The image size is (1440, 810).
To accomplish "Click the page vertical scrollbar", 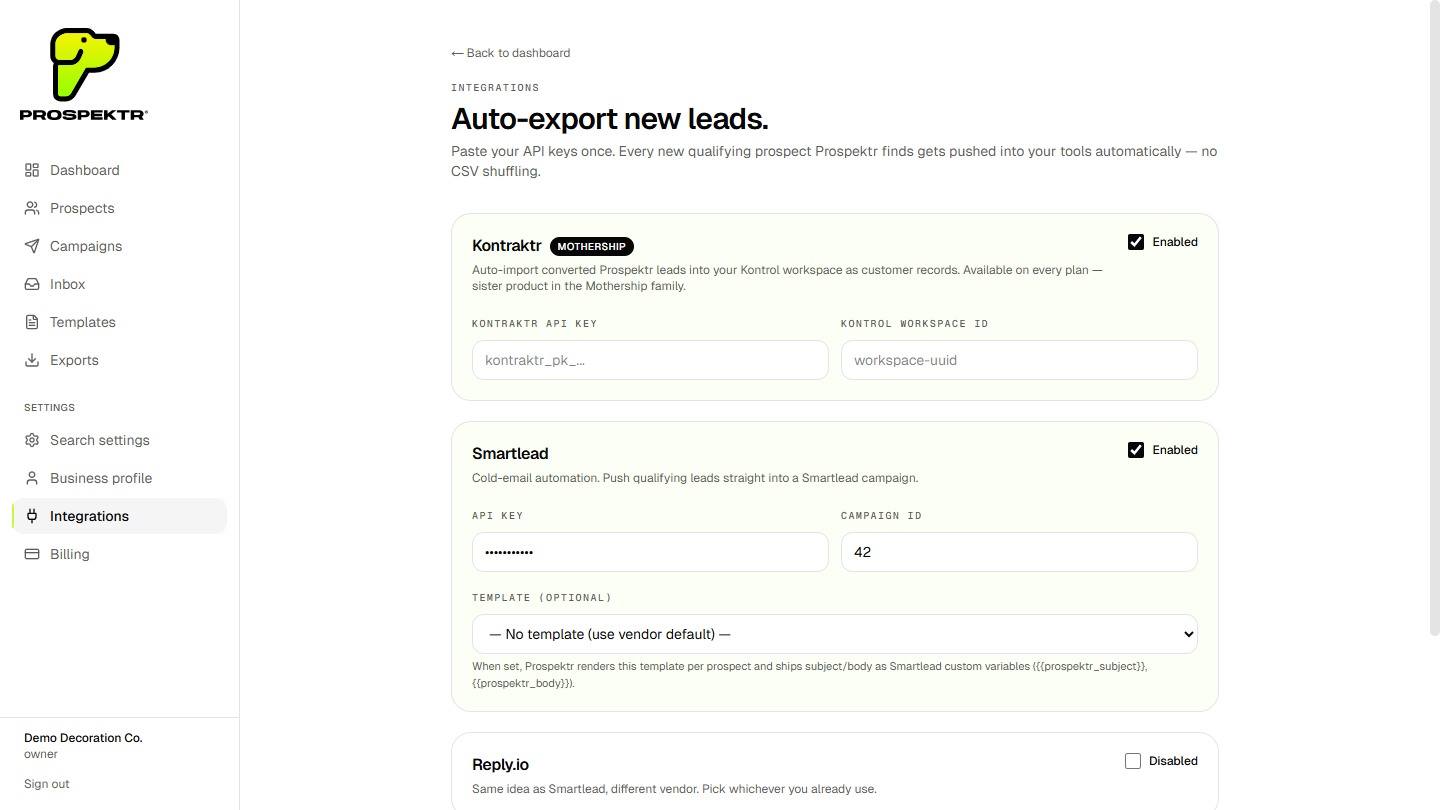I will point(1434,318).
